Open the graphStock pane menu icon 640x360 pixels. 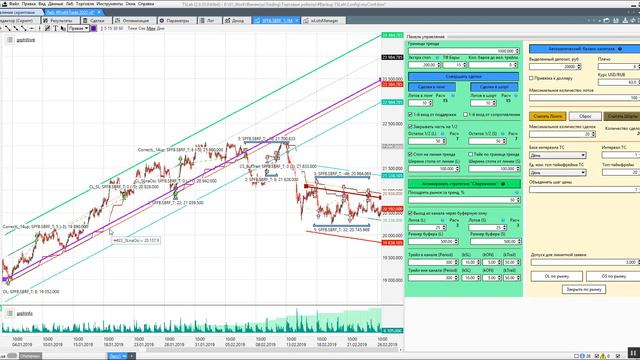(x=10, y=40)
